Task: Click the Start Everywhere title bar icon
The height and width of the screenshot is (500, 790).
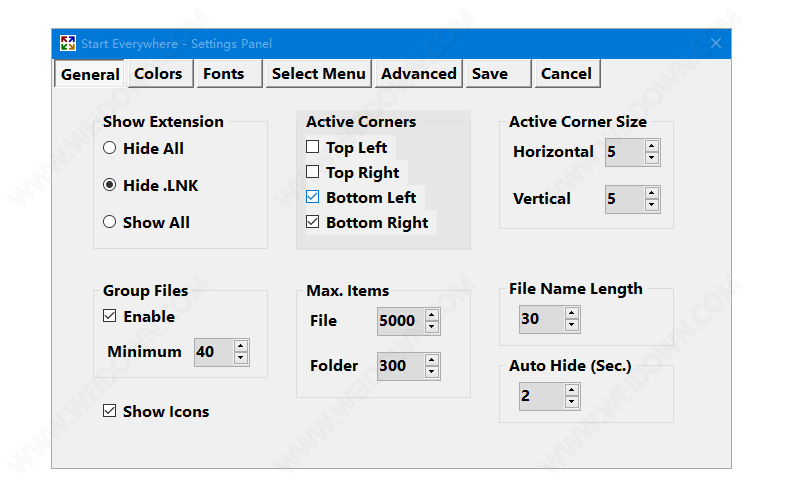Action: [x=68, y=43]
